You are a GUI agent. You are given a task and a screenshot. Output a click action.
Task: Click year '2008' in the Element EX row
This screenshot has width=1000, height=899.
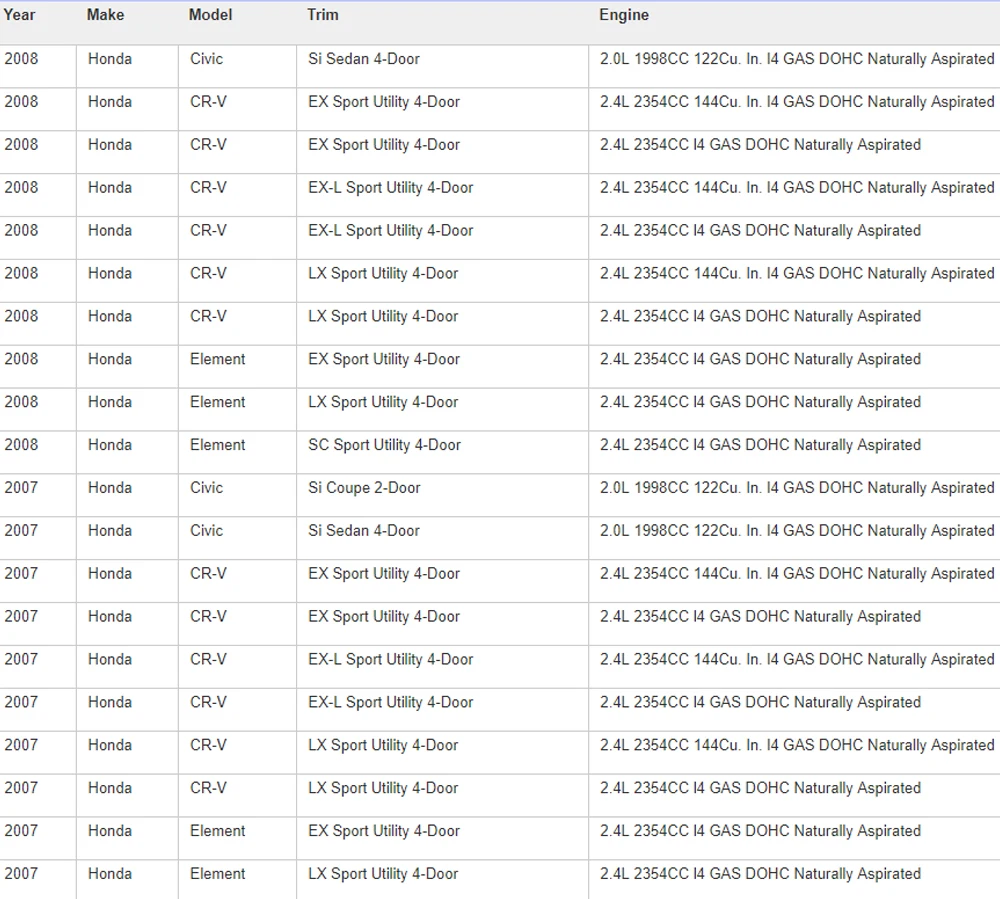(21, 359)
